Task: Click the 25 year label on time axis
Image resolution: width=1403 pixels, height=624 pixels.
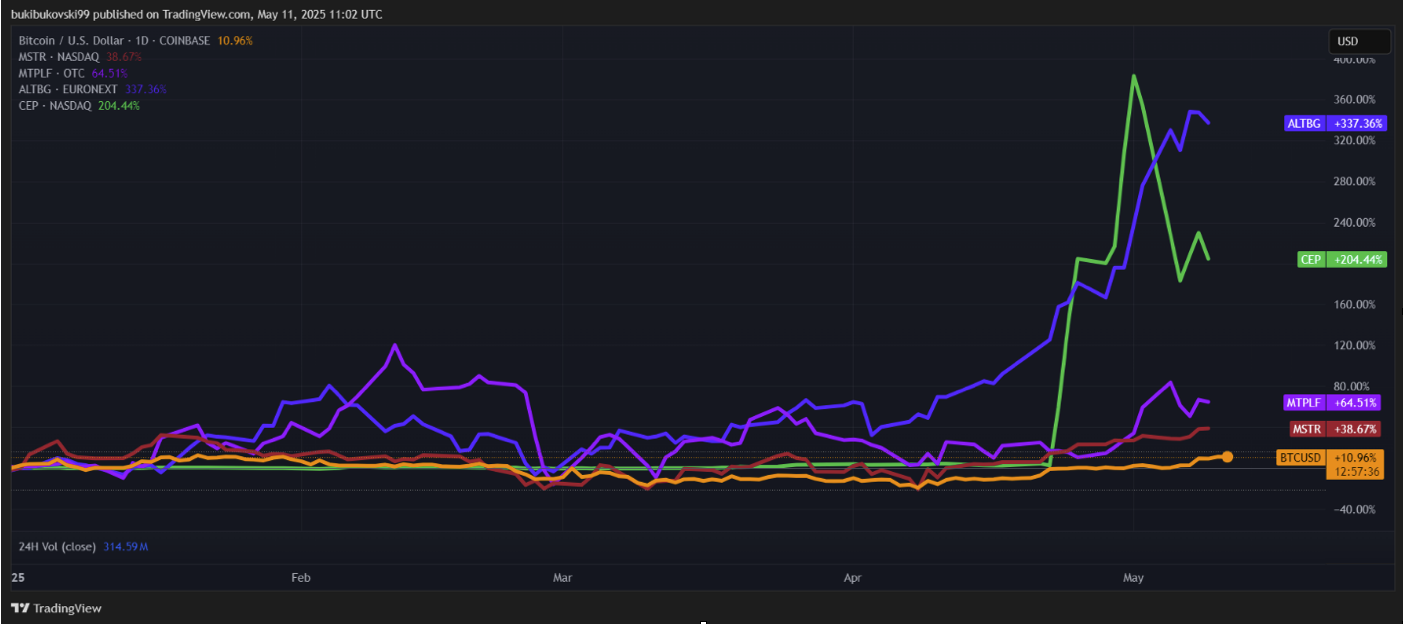Action: (17, 578)
